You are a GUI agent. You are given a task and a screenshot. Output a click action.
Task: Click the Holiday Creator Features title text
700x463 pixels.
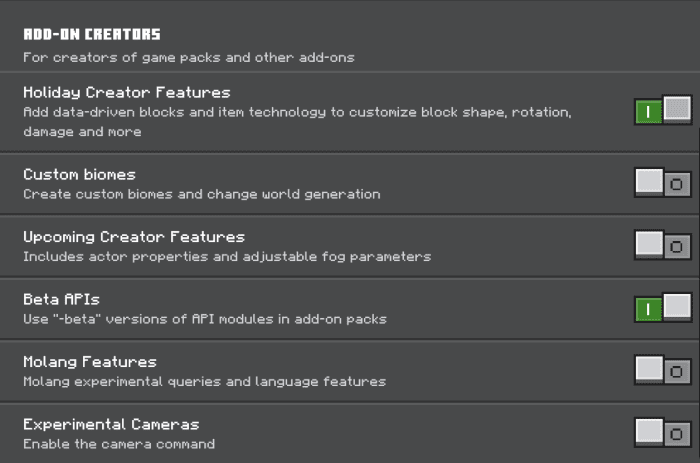tap(127, 92)
